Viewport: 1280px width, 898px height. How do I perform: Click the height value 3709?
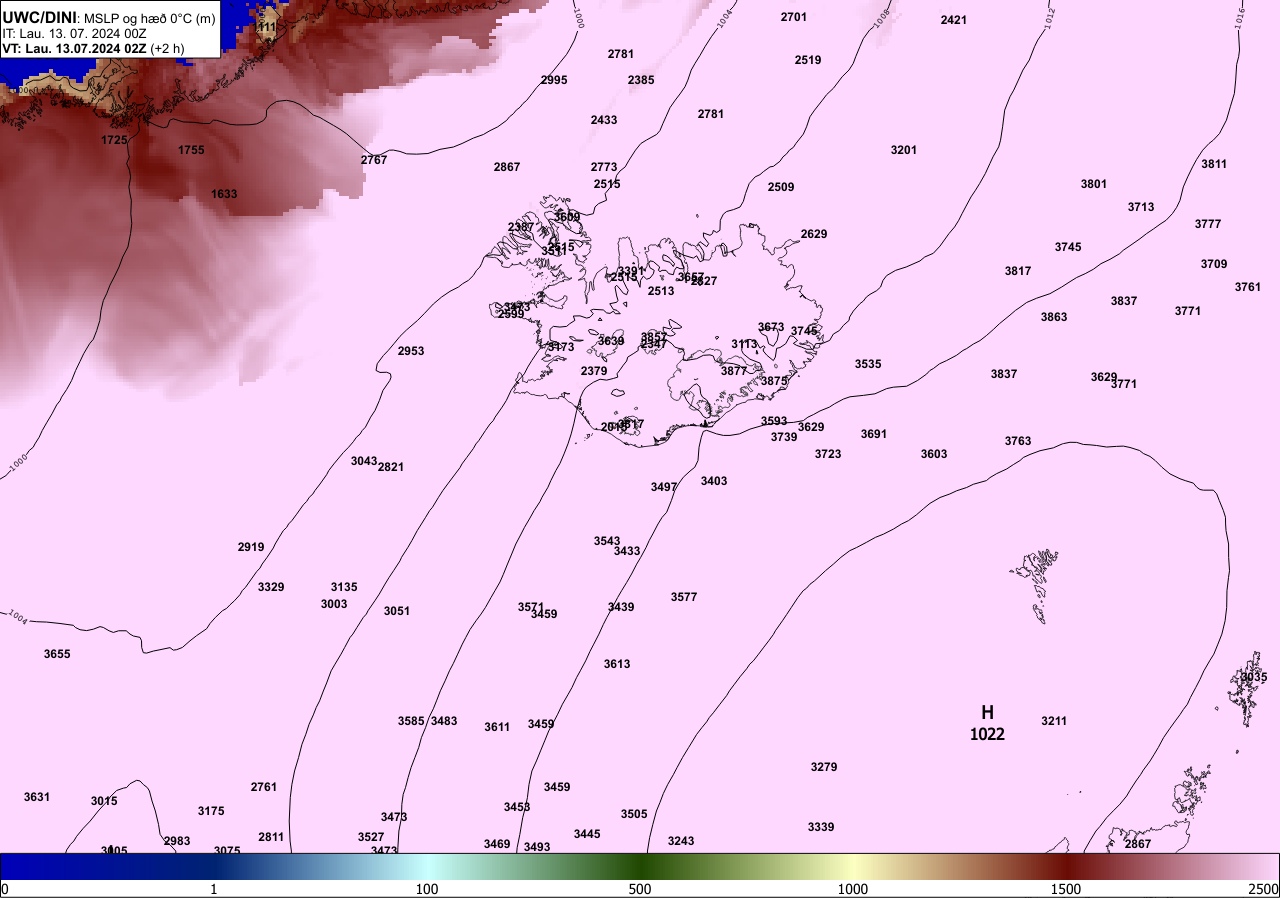tap(1214, 264)
